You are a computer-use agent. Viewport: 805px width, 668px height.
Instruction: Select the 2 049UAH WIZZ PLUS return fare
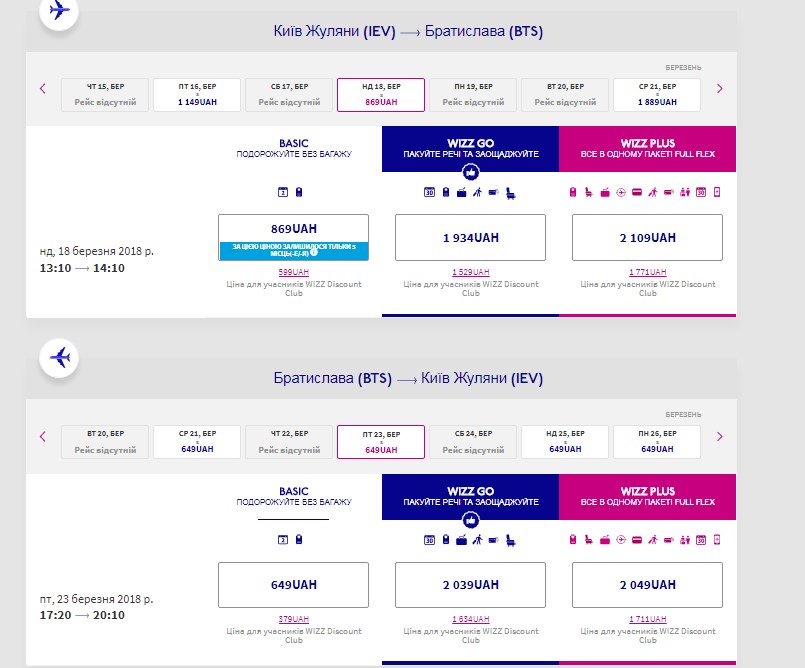point(648,585)
